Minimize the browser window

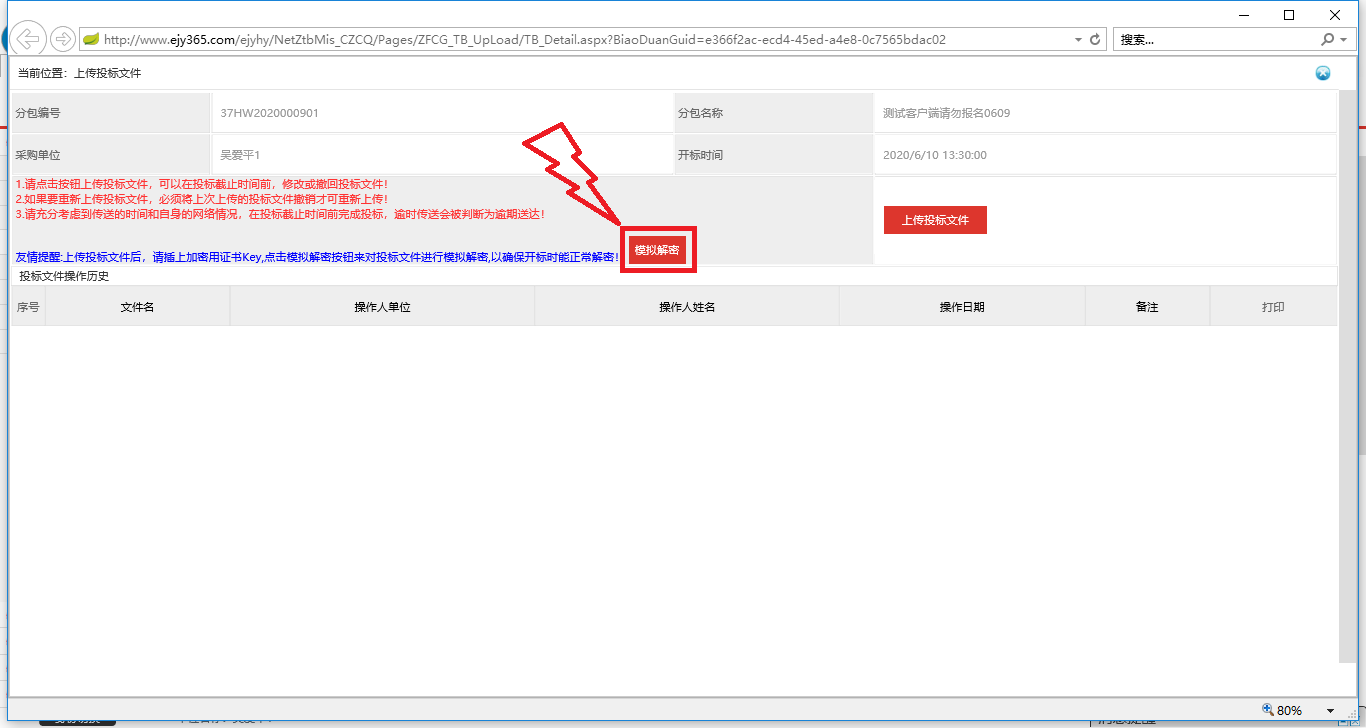tap(1244, 14)
